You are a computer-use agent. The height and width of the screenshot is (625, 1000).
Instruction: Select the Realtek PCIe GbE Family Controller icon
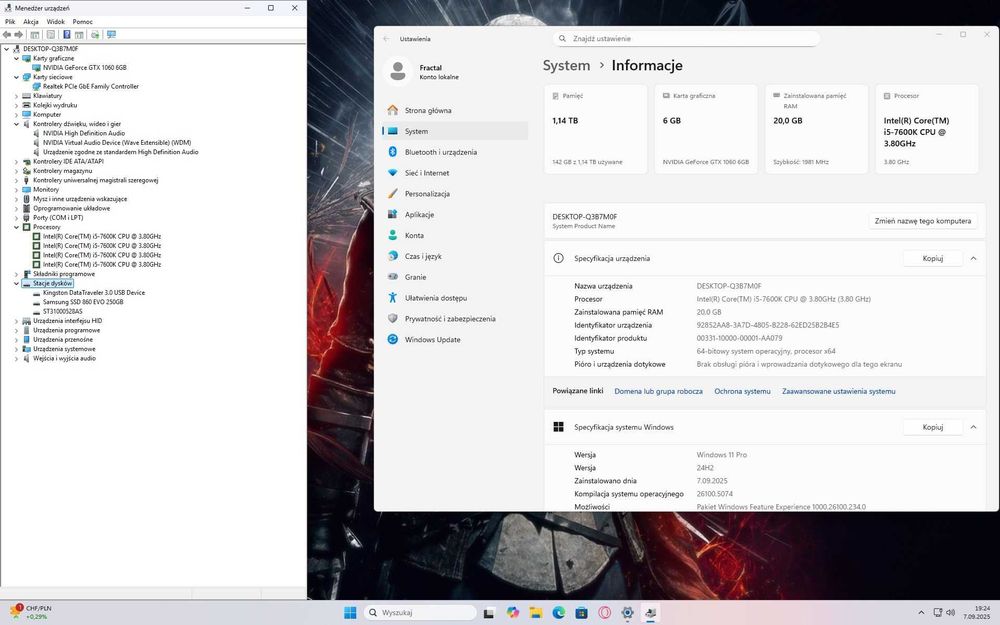(x=36, y=86)
